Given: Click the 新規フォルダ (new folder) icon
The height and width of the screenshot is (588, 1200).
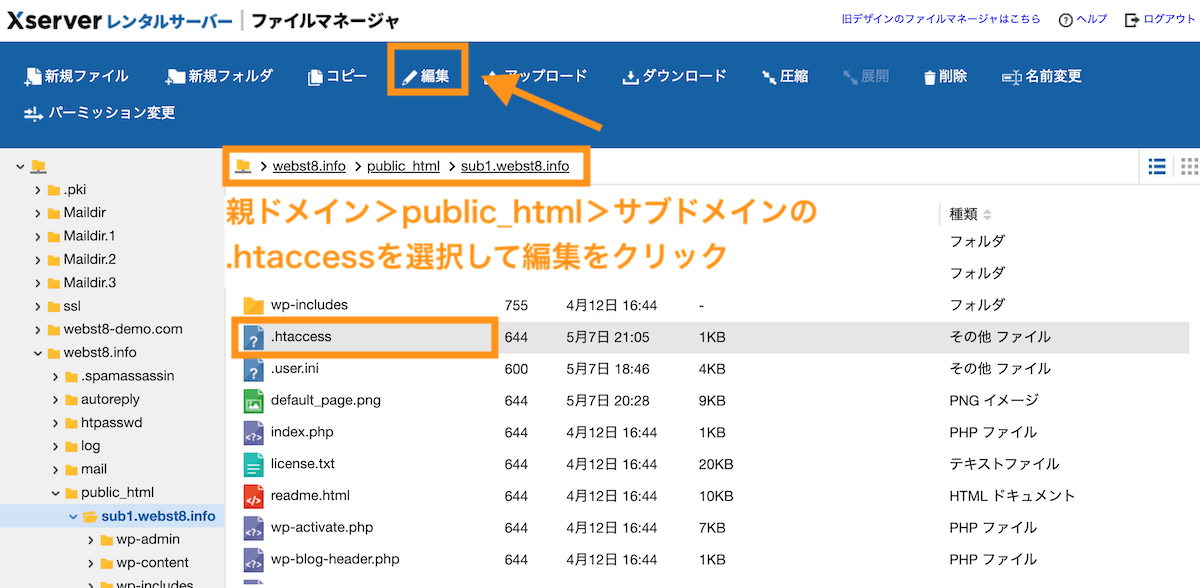Looking at the screenshot, I should [x=218, y=75].
